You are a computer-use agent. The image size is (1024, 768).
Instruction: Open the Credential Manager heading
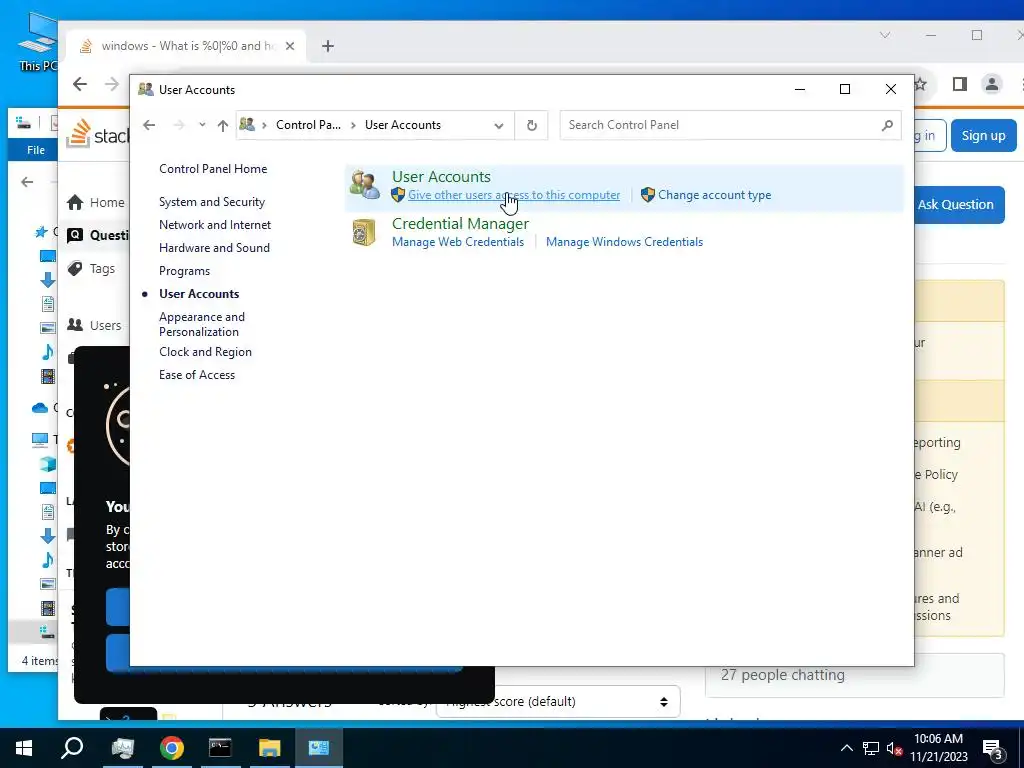[460, 223]
